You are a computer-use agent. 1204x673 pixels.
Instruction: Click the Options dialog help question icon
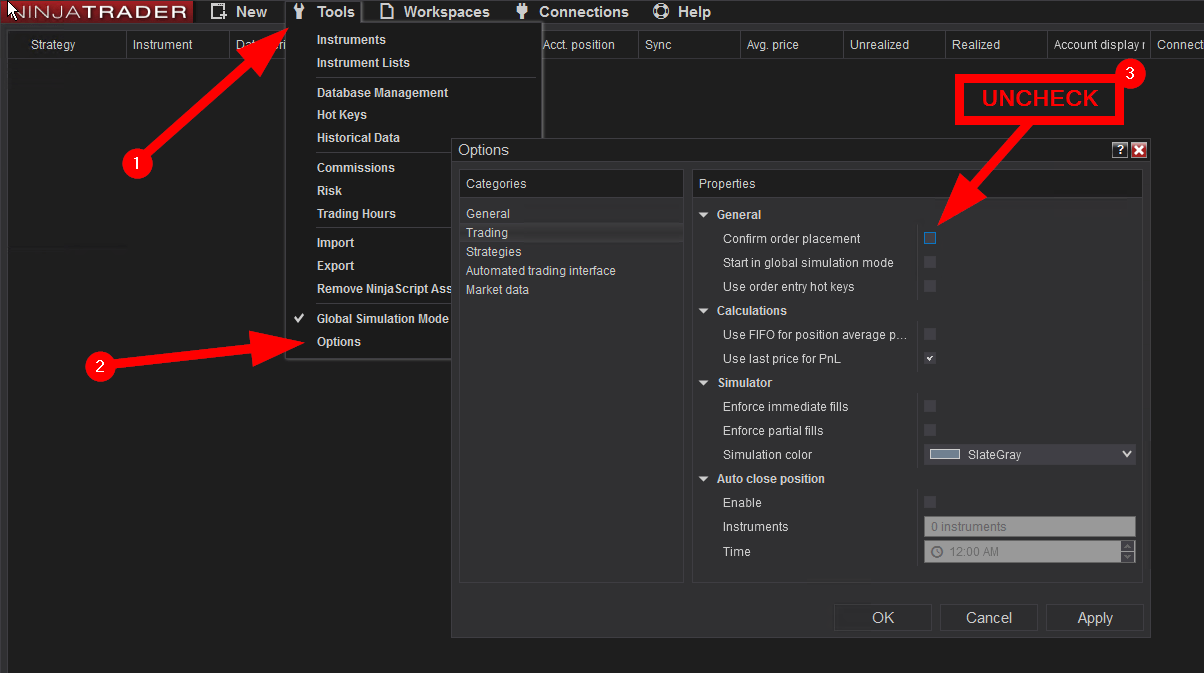point(1120,150)
